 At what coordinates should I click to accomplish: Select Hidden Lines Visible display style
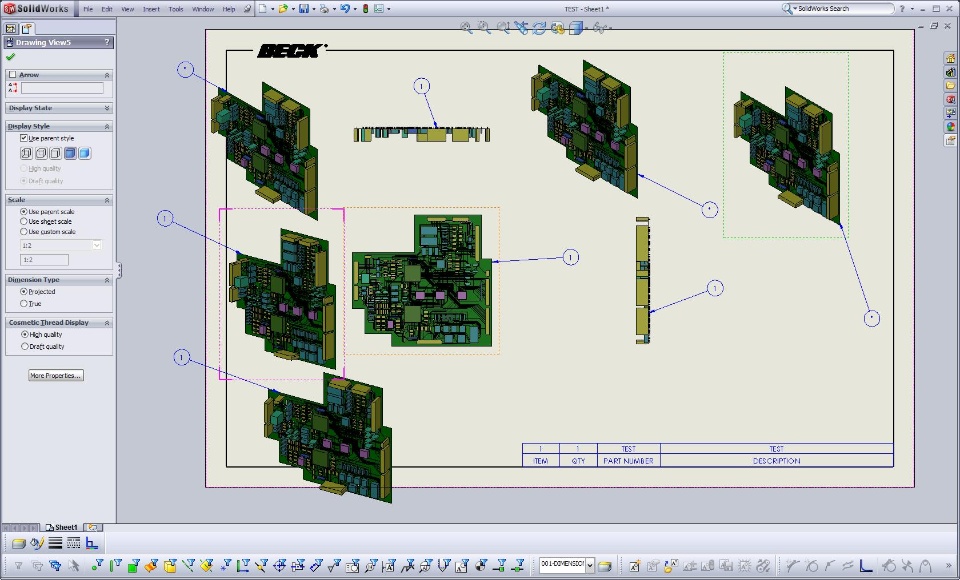tap(41, 153)
